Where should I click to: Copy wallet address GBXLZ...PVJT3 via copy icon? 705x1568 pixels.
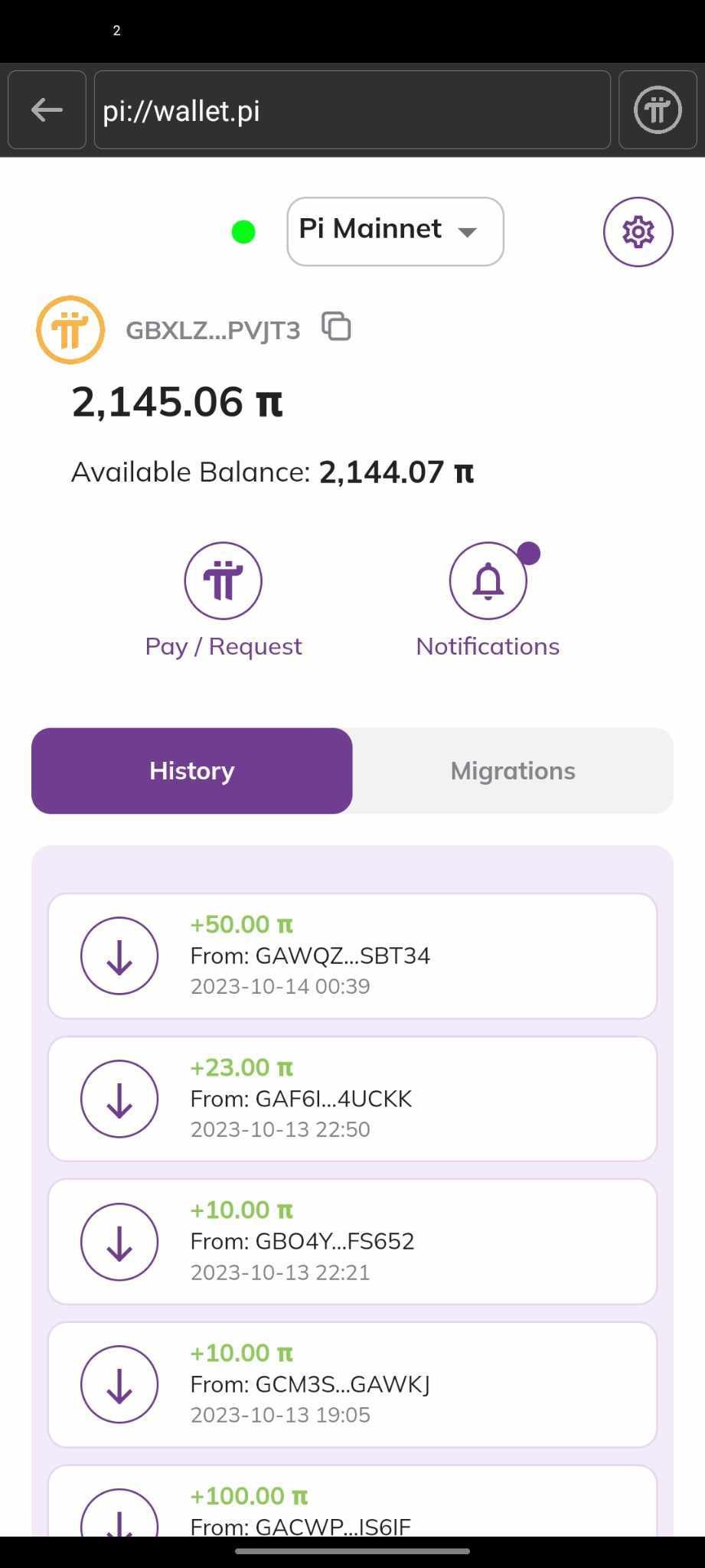click(336, 327)
